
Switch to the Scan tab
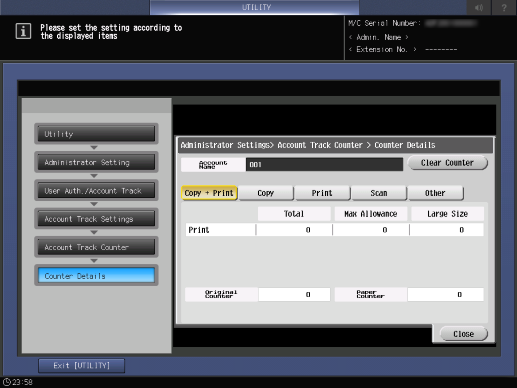379,193
